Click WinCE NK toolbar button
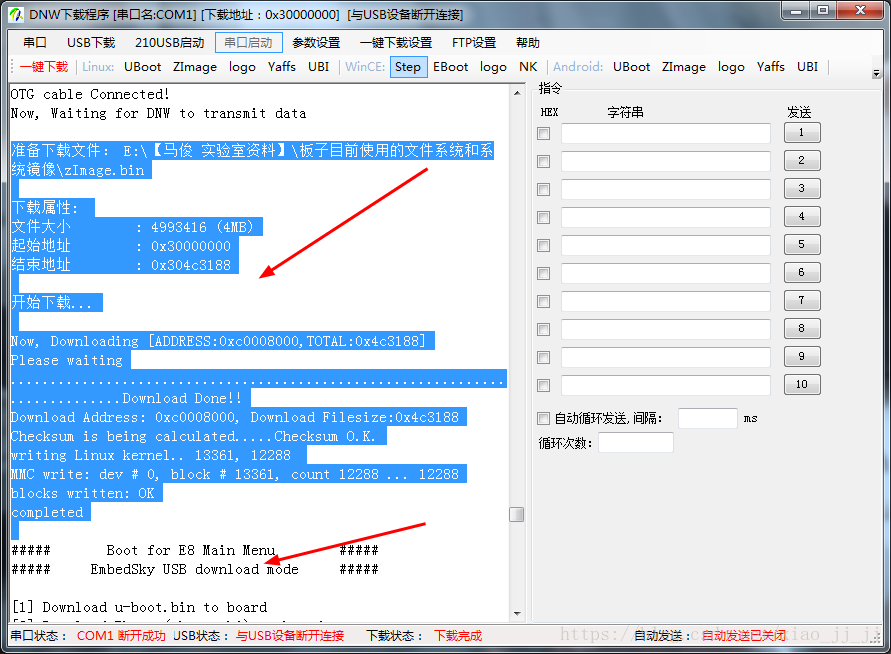The height and width of the screenshot is (654, 891). click(x=528, y=66)
